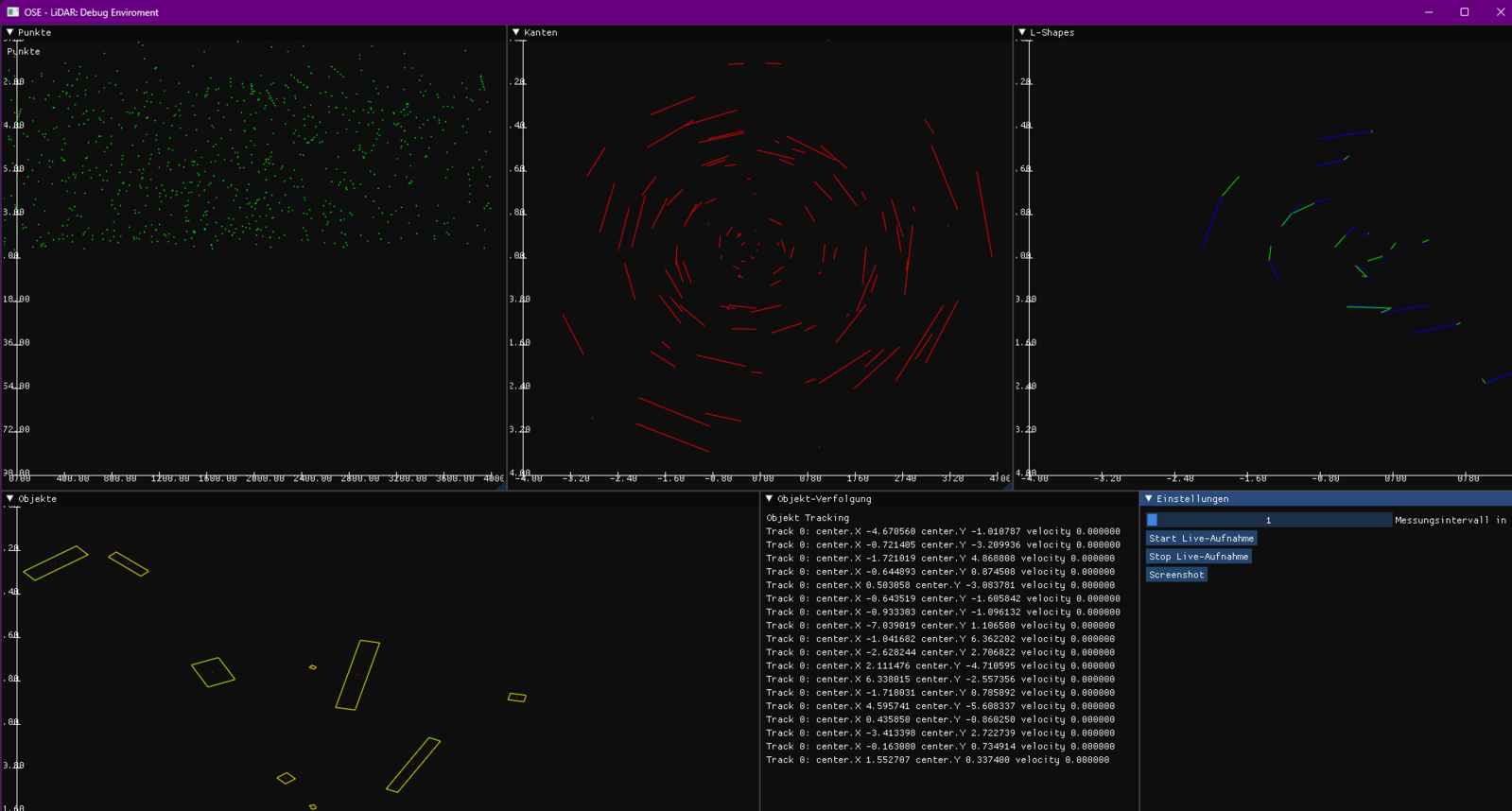Click the OSE LiDAR app icon in title bar
This screenshot has height=811, width=1512.
tap(13, 12)
